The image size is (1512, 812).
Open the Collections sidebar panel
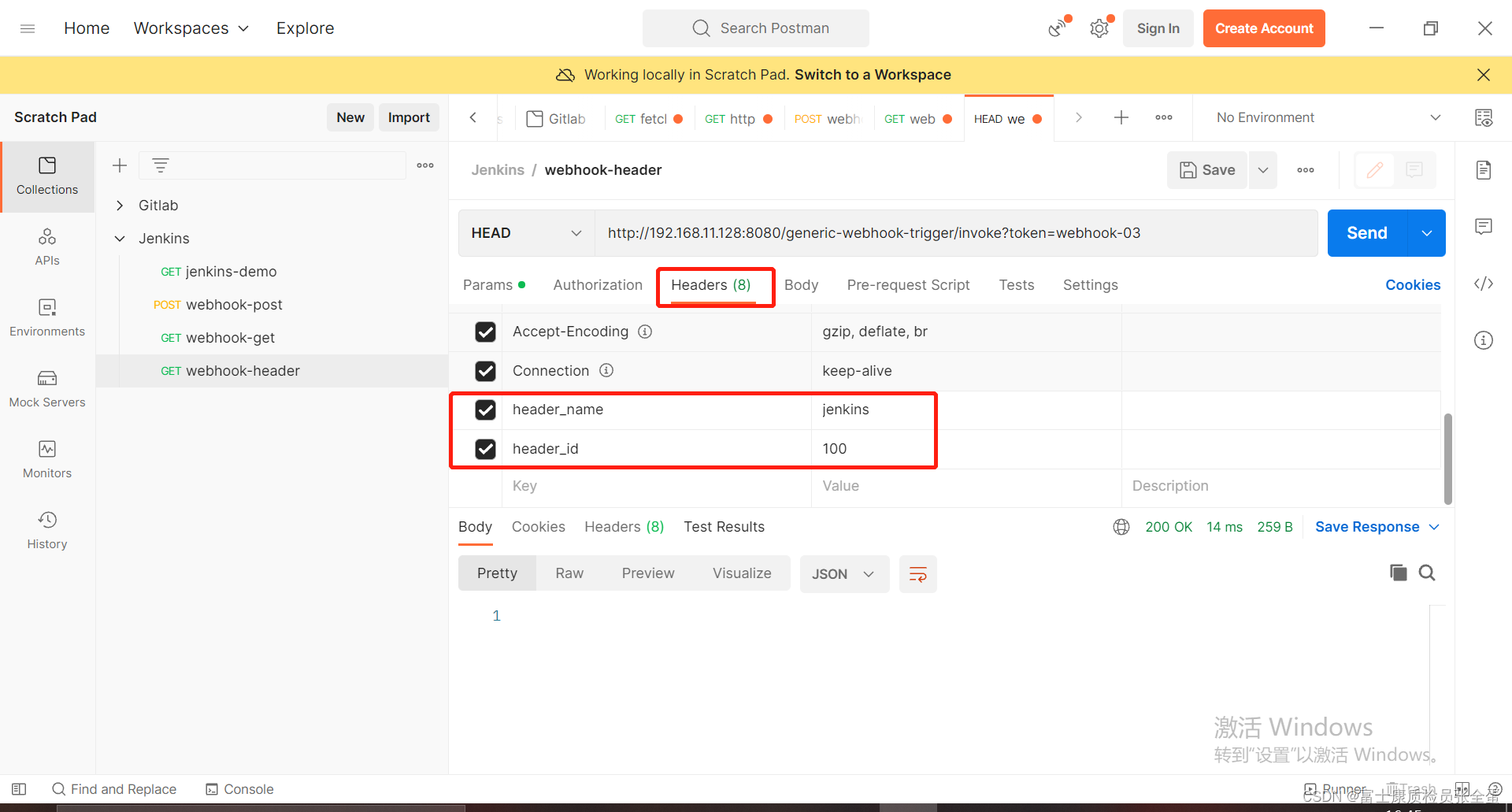click(x=47, y=176)
